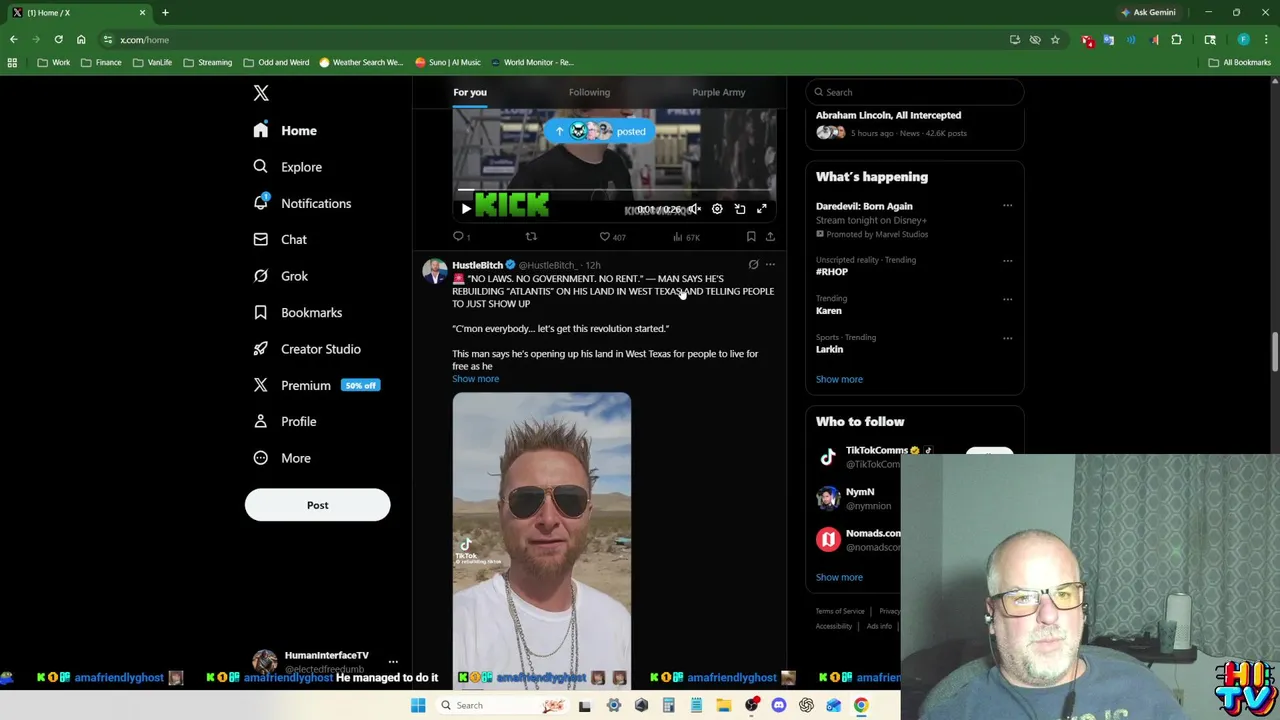1280x720 pixels.
Task: Open options for the Larkin trend
Action: pos(1007,337)
